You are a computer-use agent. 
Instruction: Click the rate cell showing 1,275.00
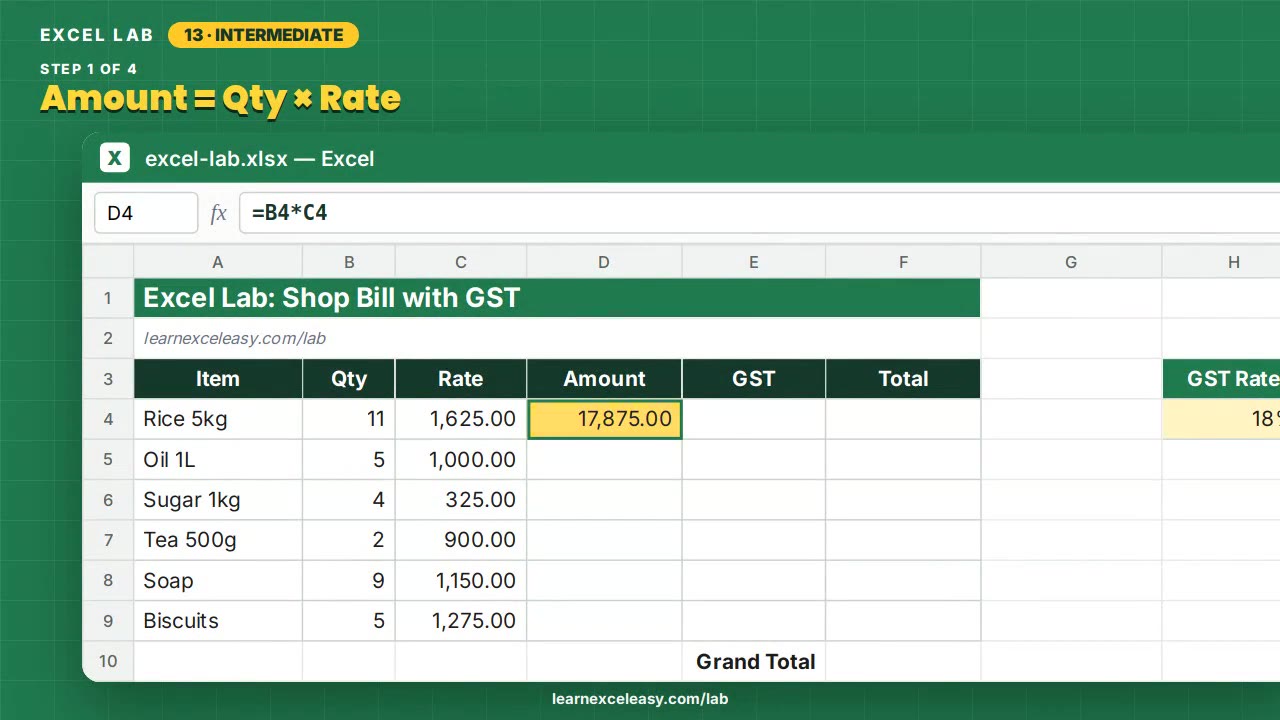[461, 621]
